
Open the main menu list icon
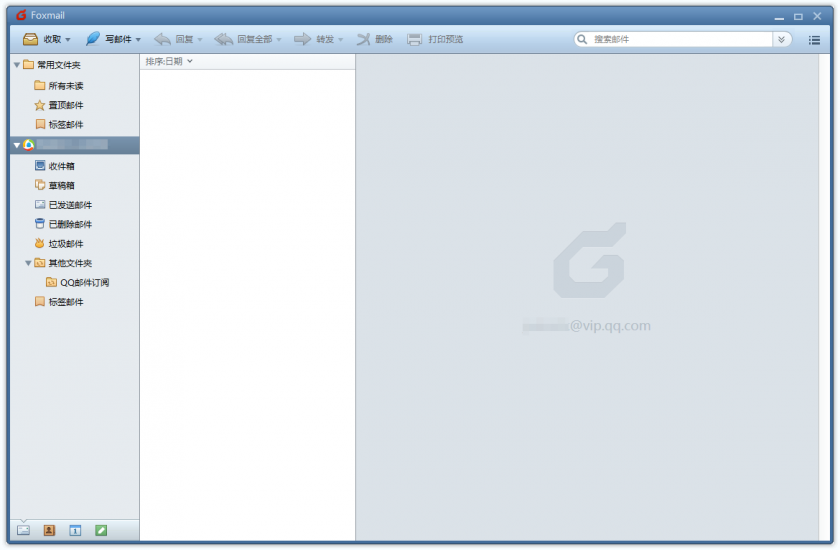[x=814, y=40]
